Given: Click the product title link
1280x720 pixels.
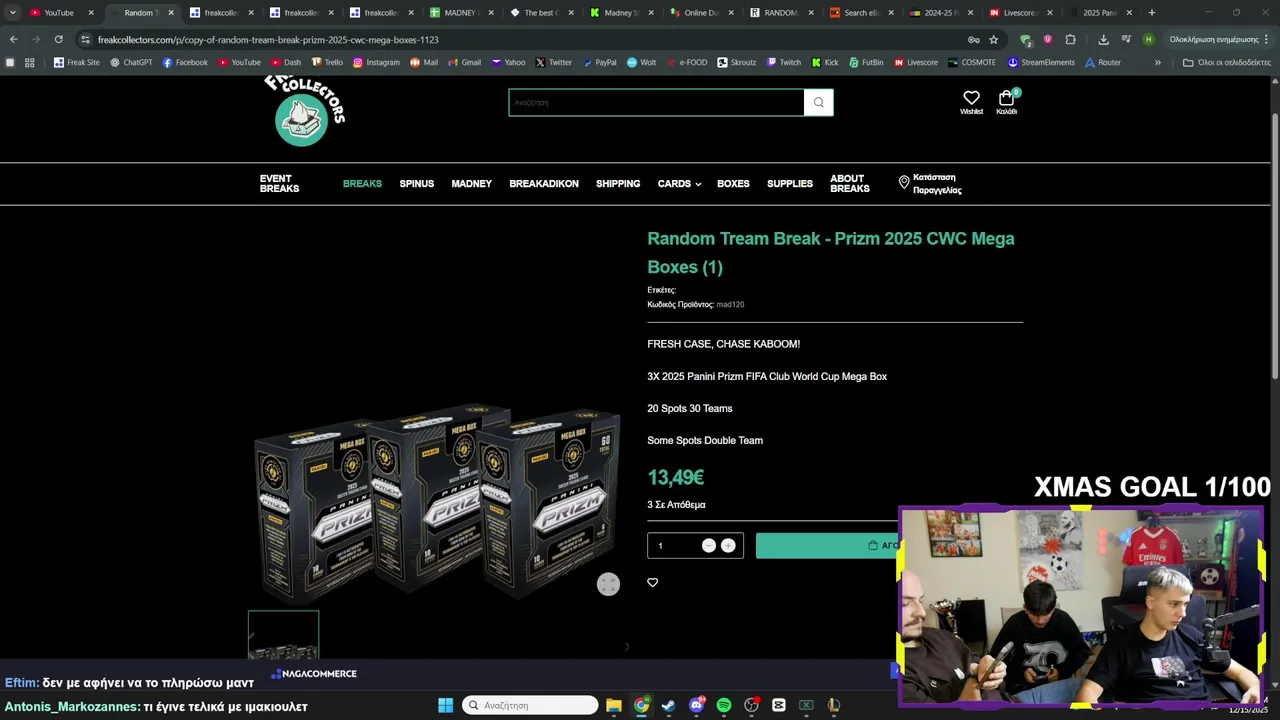Looking at the screenshot, I should [x=831, y=253].
